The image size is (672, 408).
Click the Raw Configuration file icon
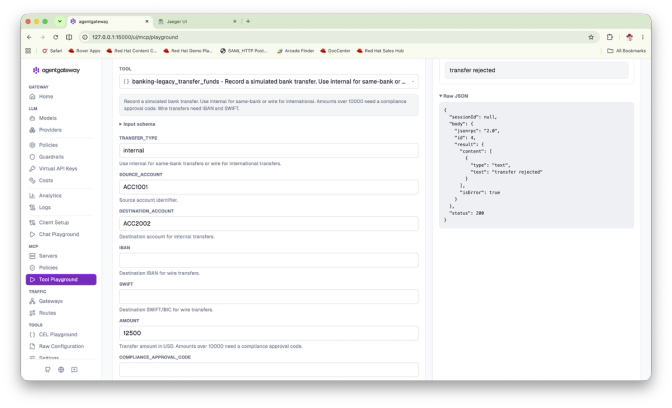[32, 346]
